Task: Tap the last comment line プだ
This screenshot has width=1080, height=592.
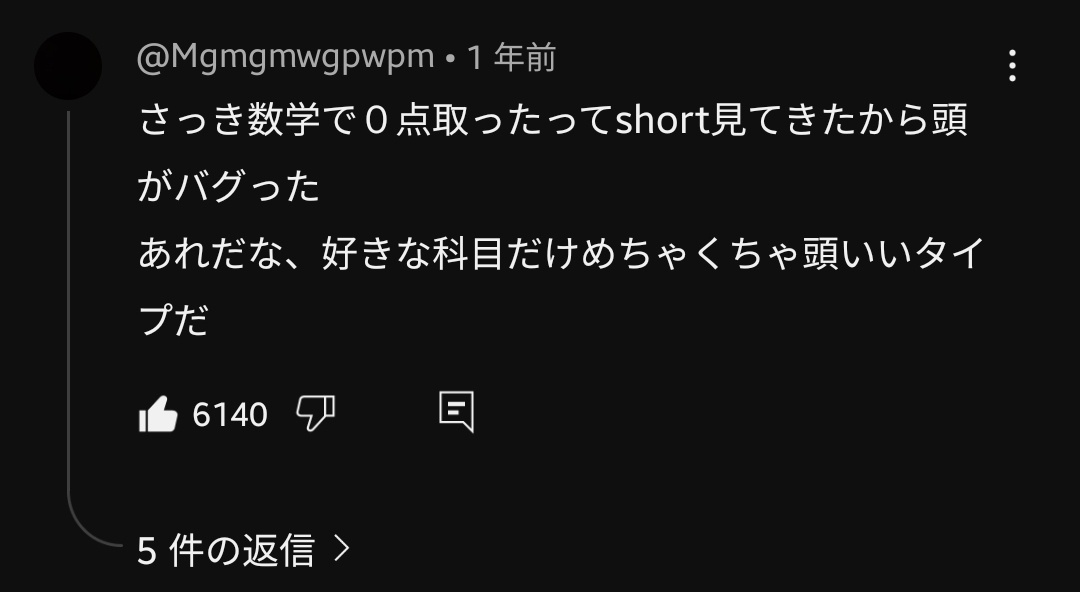Action: click(x=174, y=320)
